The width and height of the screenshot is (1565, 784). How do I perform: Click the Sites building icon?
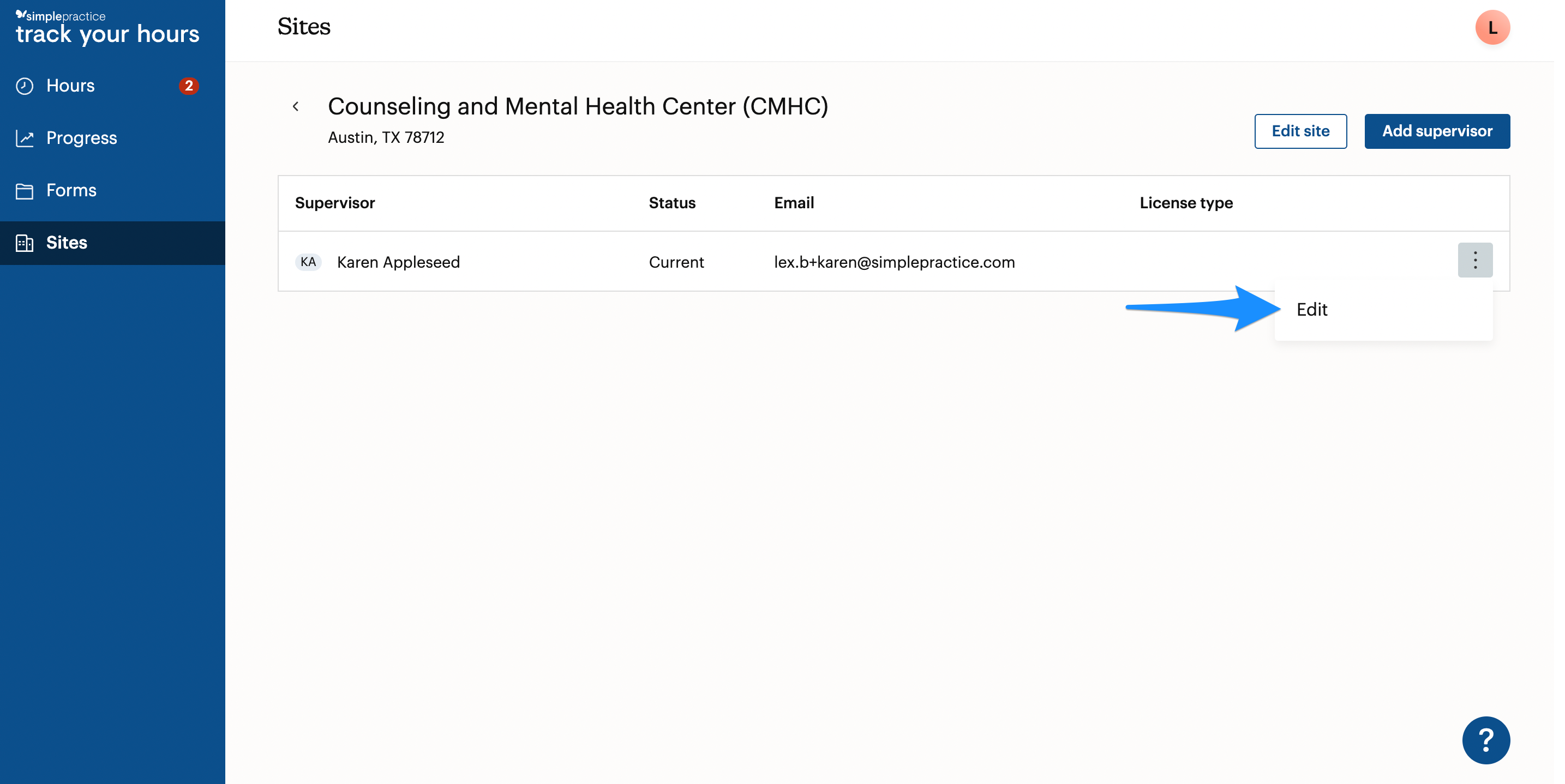[x=25, y=243]
